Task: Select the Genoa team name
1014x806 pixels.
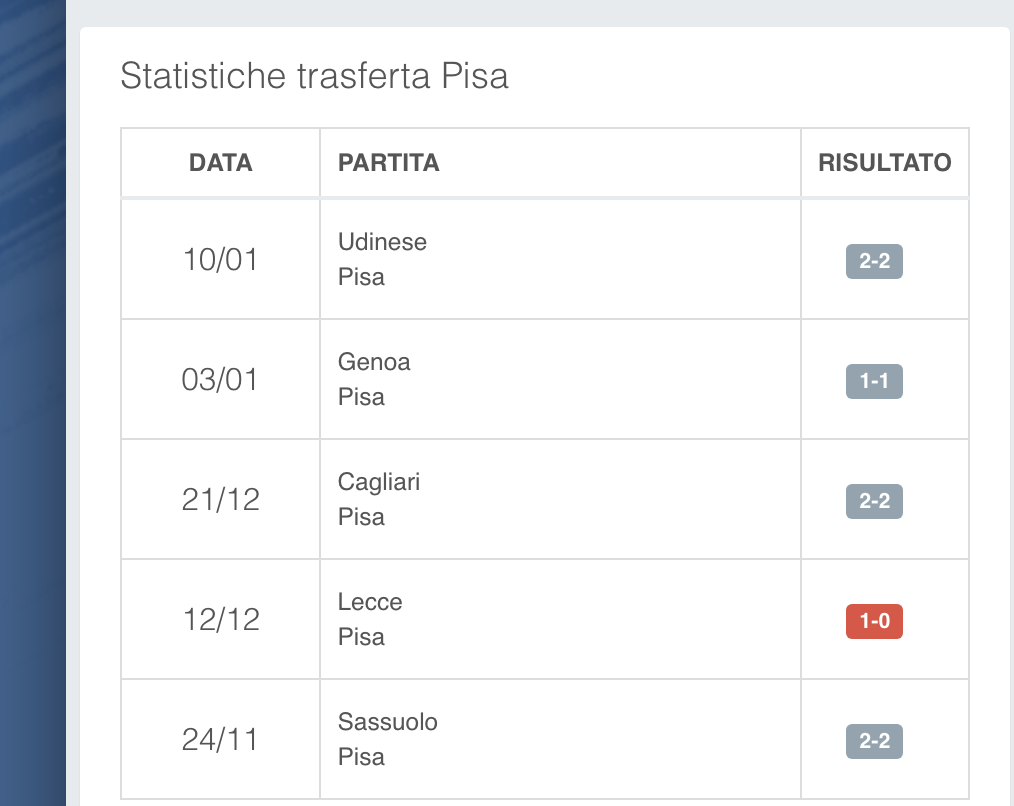Action: click(x=374, y=362)
